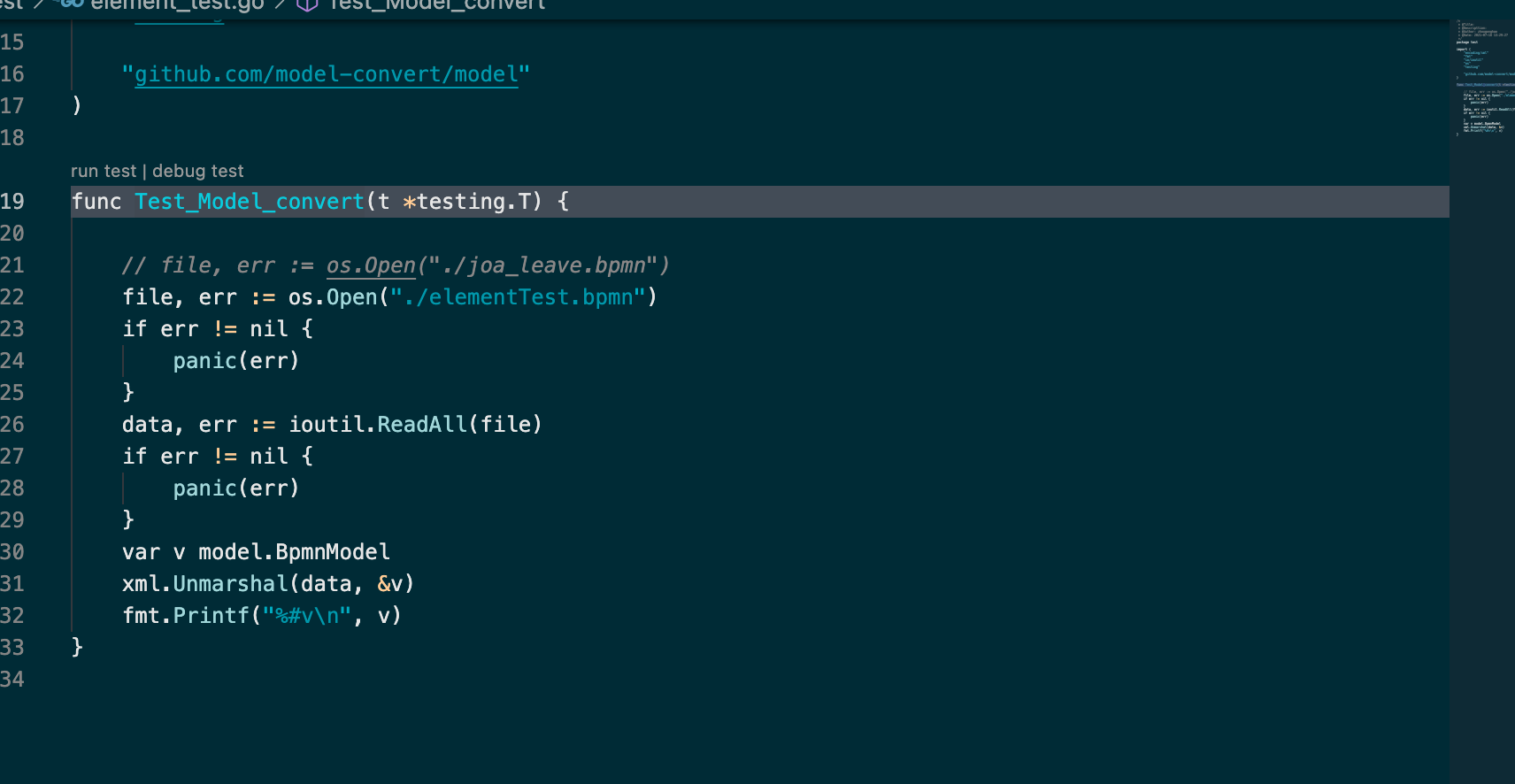1515x784 pixels.
Task: Click closing parenthesis on line 17
Action: pyautogui.click(x=77, y=106)
